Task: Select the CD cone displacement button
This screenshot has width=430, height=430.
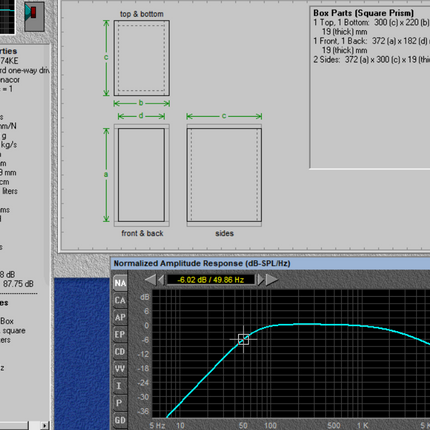Action: 120,352
